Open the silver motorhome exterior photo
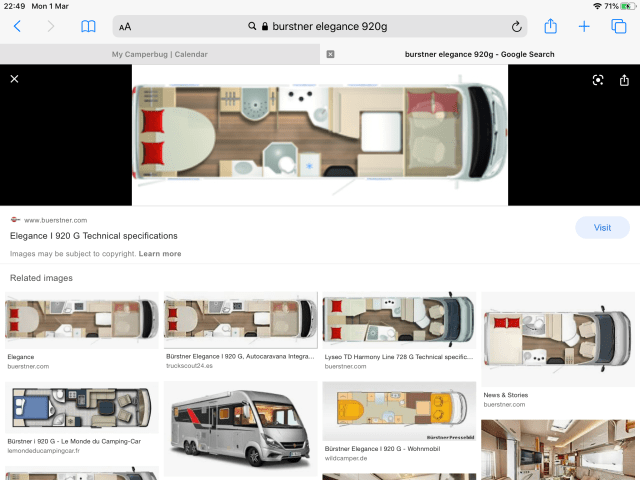Viewport: 640px width, 480px height. 240,429
